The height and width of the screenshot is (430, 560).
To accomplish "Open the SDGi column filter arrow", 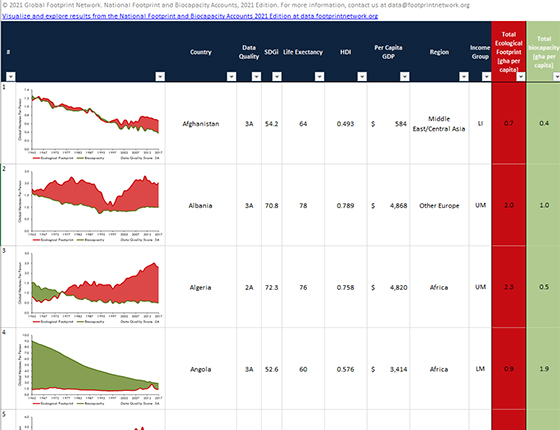I will tap(277, 76).
